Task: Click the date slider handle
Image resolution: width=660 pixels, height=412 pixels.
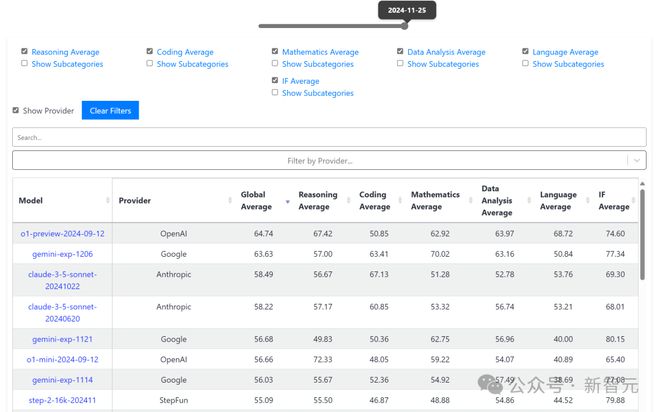Action: (x=404, y=26)
